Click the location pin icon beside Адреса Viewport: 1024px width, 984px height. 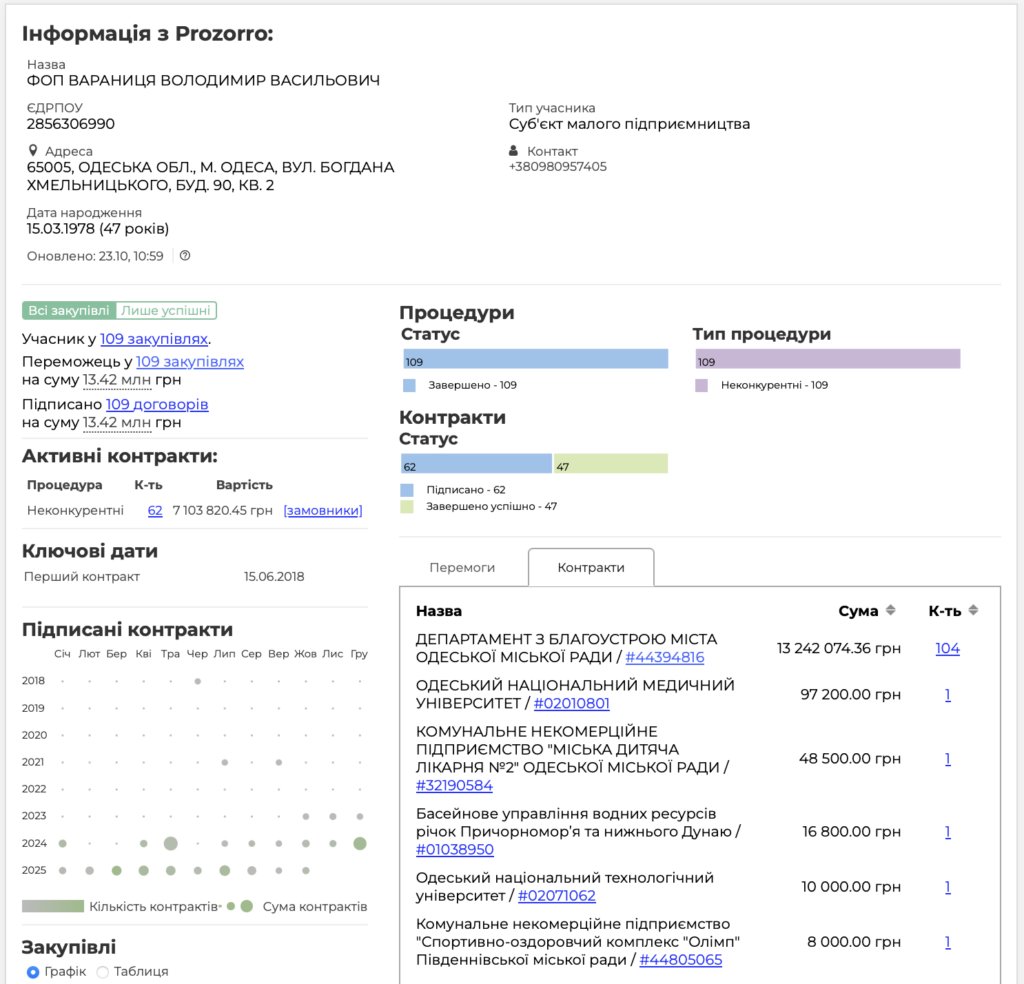click(33, 151)
